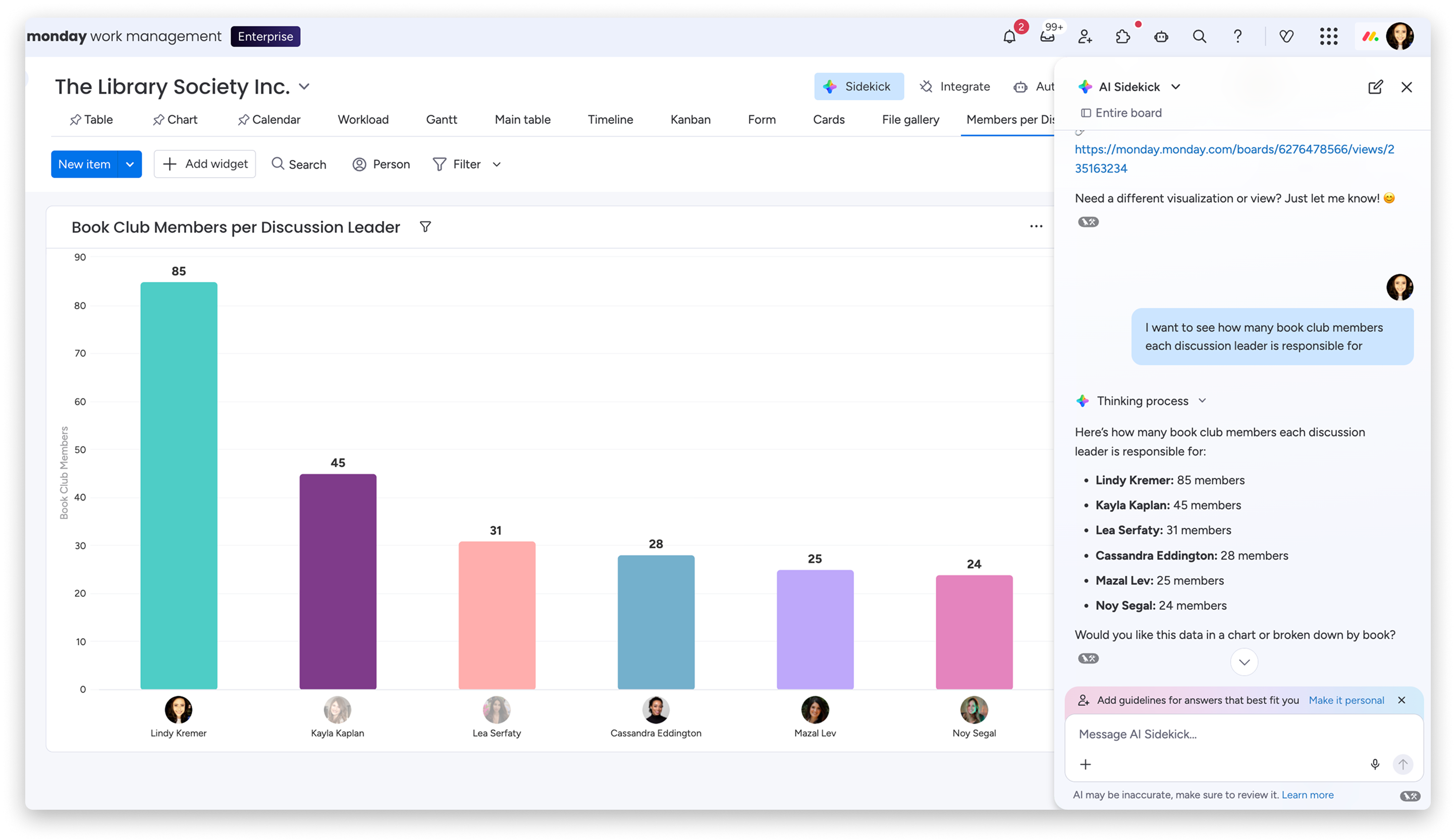
Task: Open the apps puzzle-piece icon
Action: coord(1123,37)
